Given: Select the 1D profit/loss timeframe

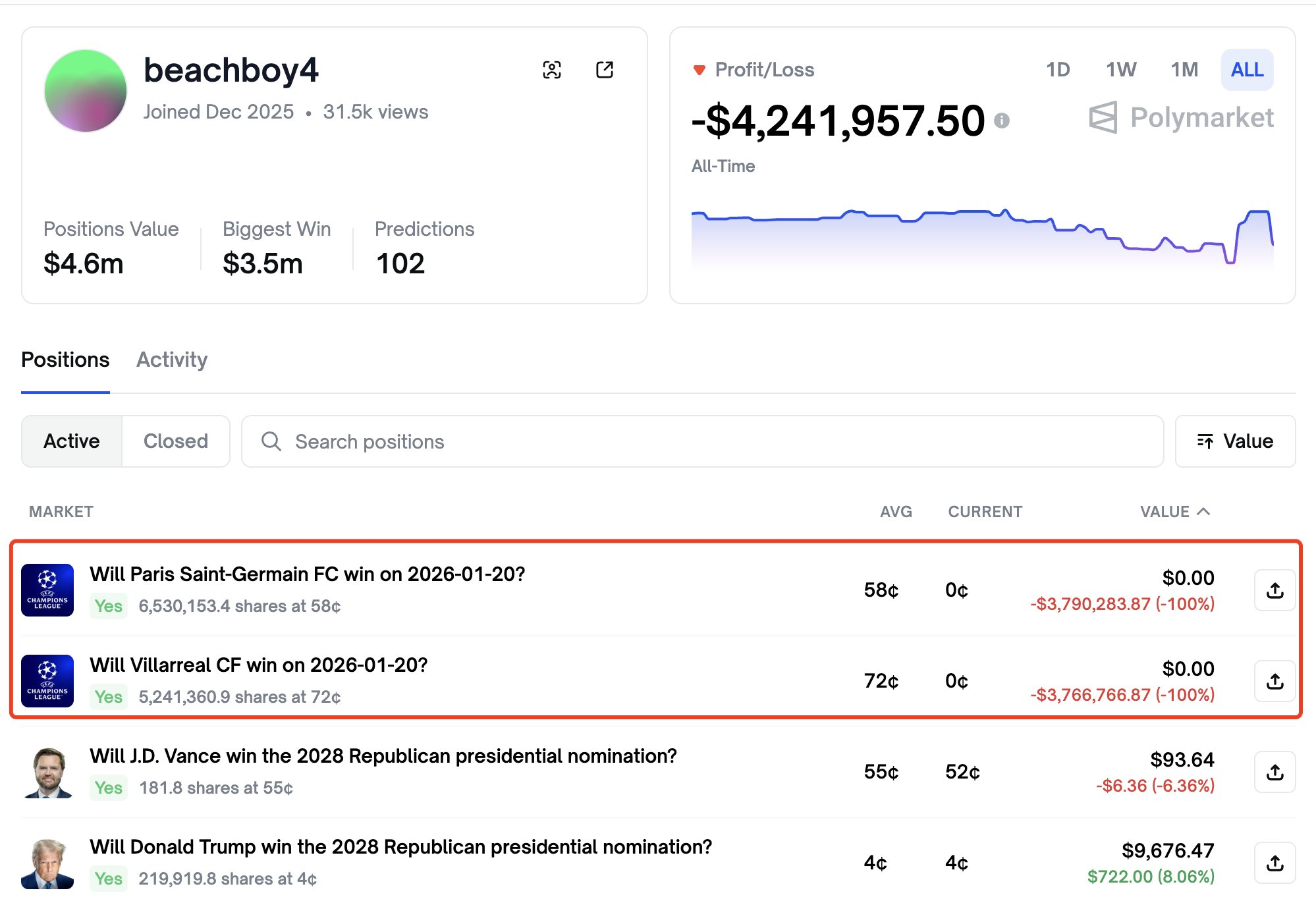Looking at the screenshot, I should point(1058,70).
